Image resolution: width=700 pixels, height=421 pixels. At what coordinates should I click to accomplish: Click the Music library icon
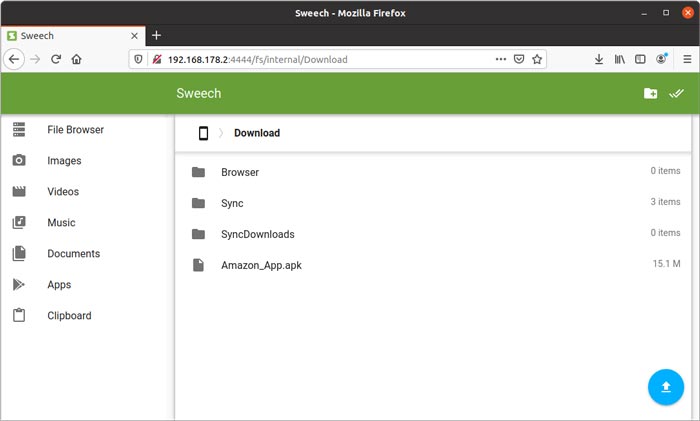pos(19,222)
